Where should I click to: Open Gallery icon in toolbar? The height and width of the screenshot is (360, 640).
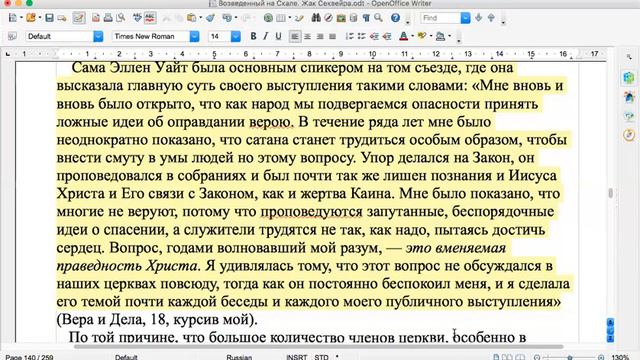click(x=341, y=18)
